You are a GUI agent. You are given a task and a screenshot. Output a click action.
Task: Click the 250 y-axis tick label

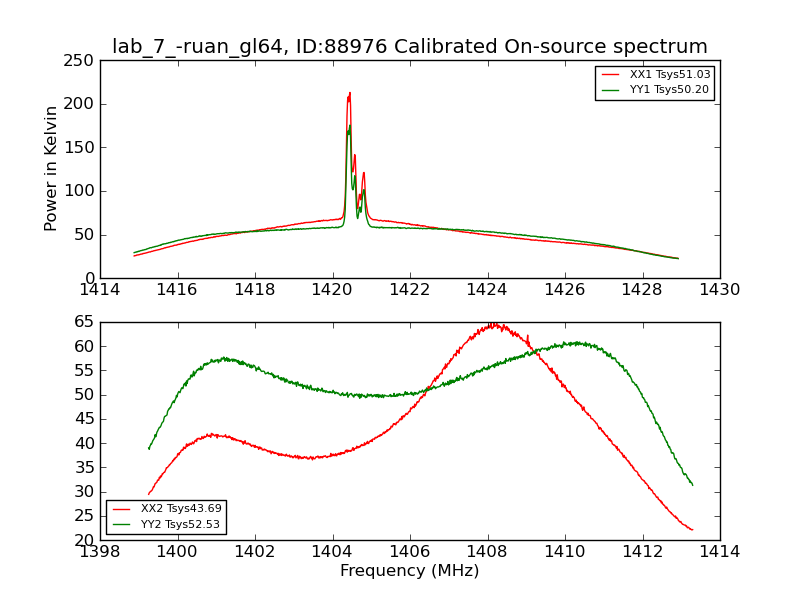(79, 61)
